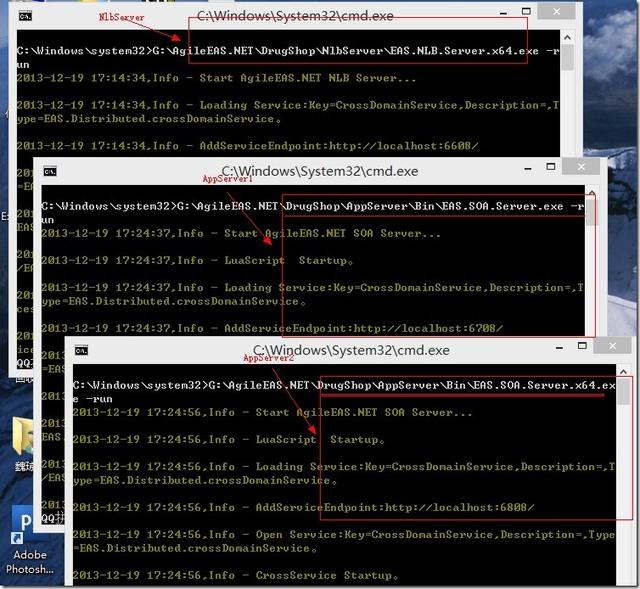640x589 pixels.
Task: Close the NlbServer cmd window
Action: point(556,11)
